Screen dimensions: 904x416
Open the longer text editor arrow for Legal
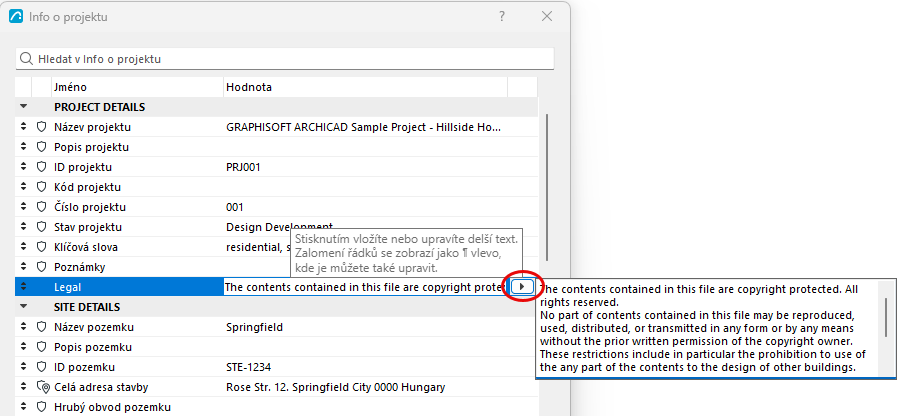[x=522, y=286]
